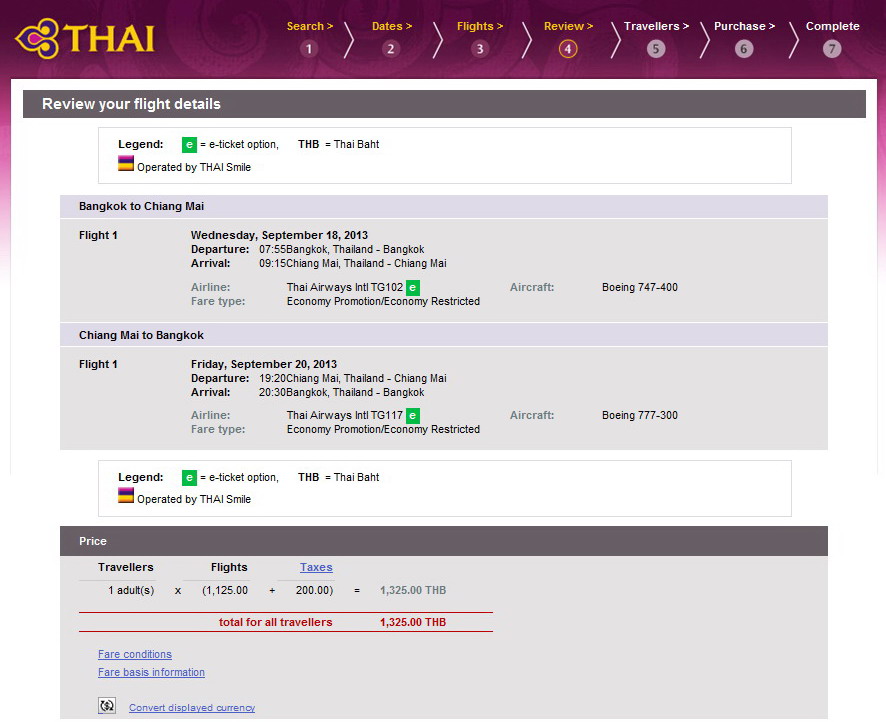This screenshot has width=886, height=722.
Task: Click the green e-ticket icon in bottom legend
Action: pos(189,477)
